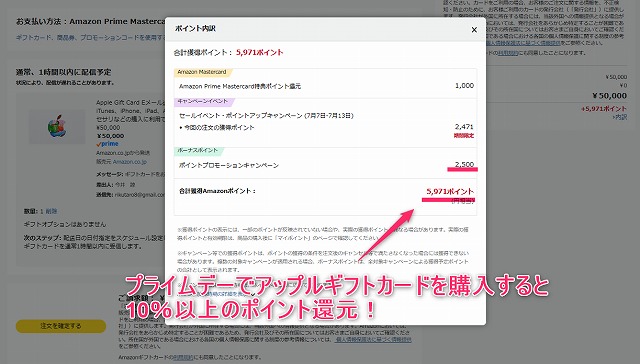The height and width of the screenshot is (364, 640).
Task: Click the 内訳 link under +5,971ポイント
Action: pyautogui.click(x=620, y=117)
